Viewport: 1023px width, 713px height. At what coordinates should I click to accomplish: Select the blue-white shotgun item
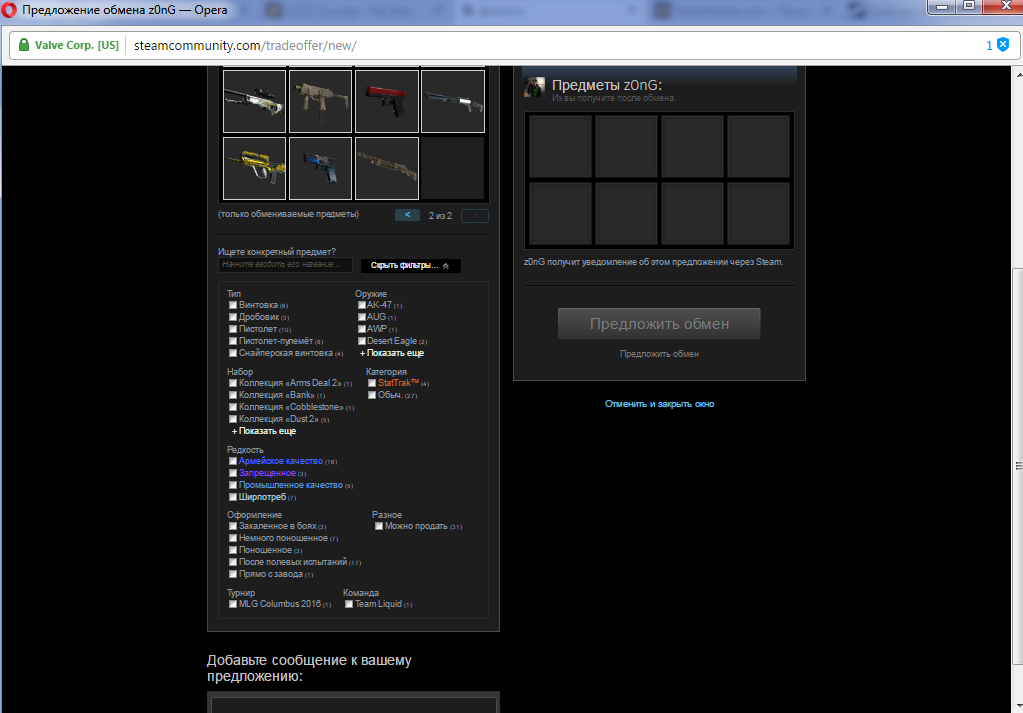[x=453, y=101]
